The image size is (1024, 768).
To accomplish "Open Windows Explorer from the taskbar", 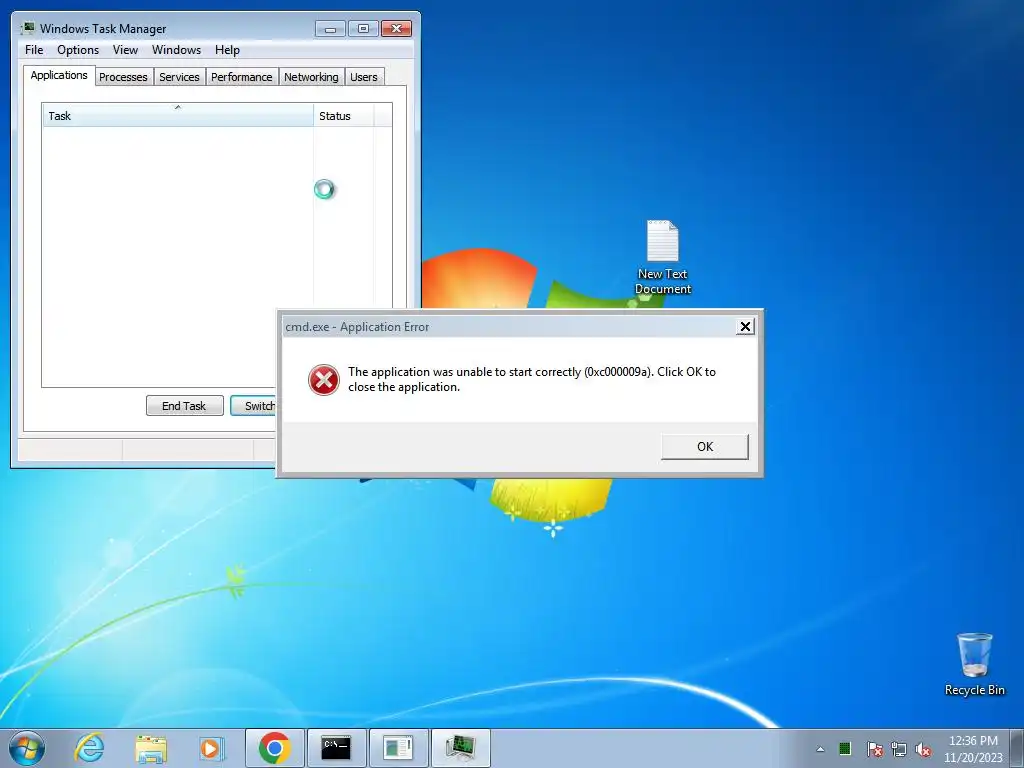I will pyautogui.click(x=151, y=748).
